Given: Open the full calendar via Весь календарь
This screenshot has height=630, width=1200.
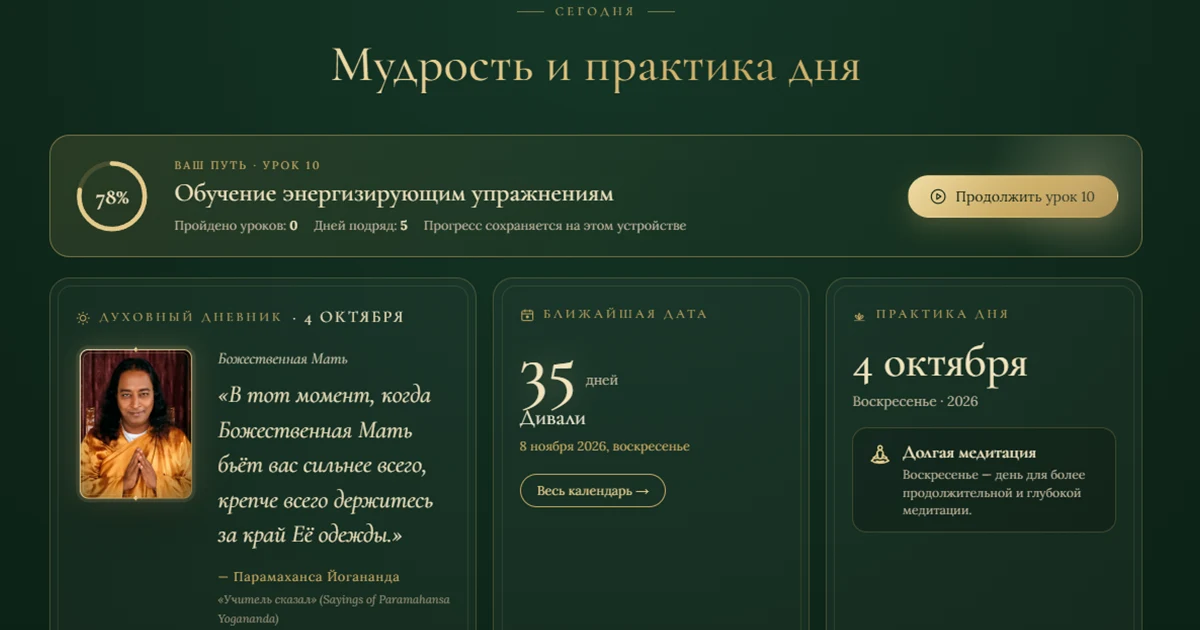Looking at the screenshot, I should tap(592, 491).
